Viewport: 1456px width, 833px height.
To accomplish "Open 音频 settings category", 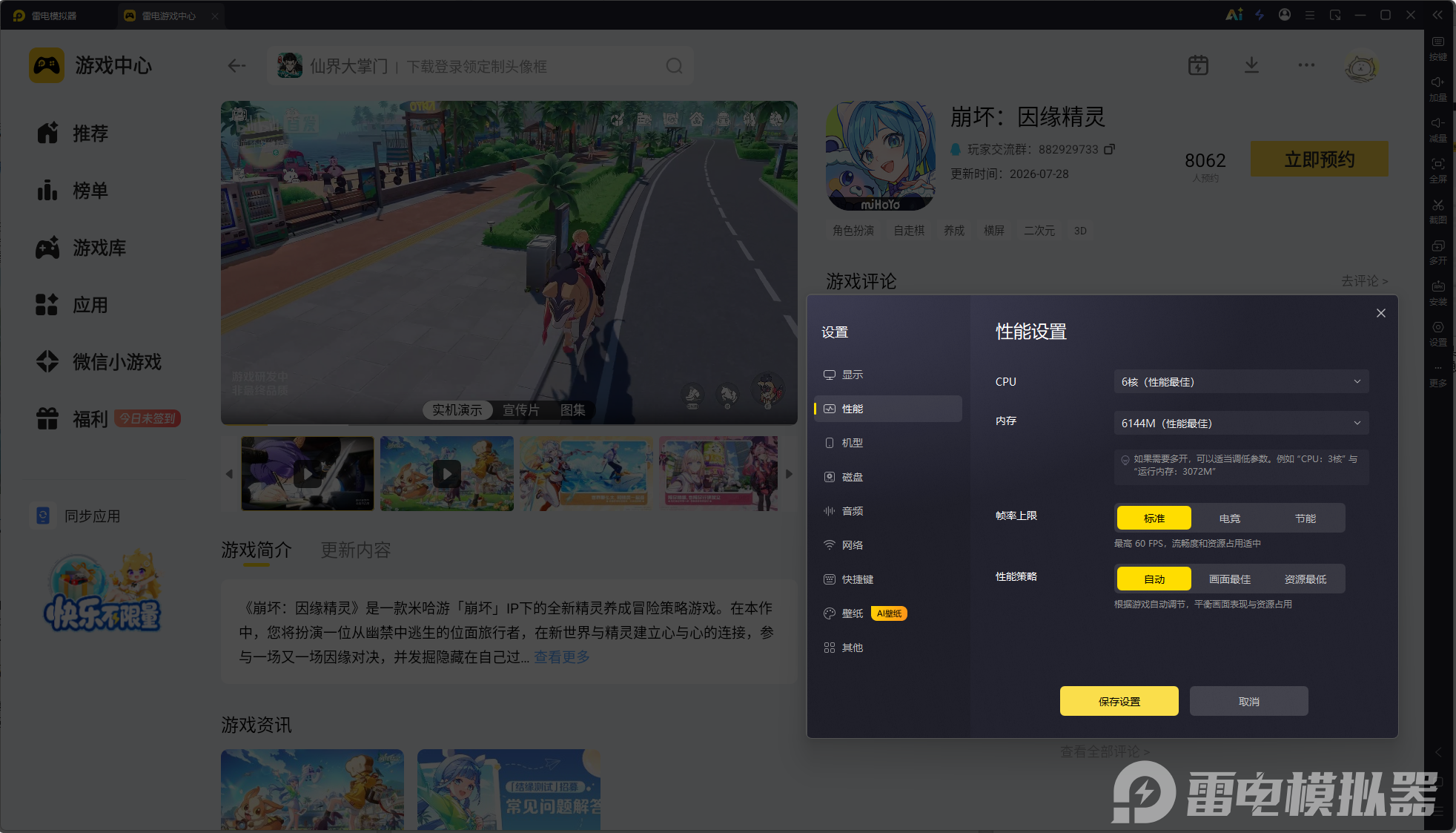I will (888, 511).
